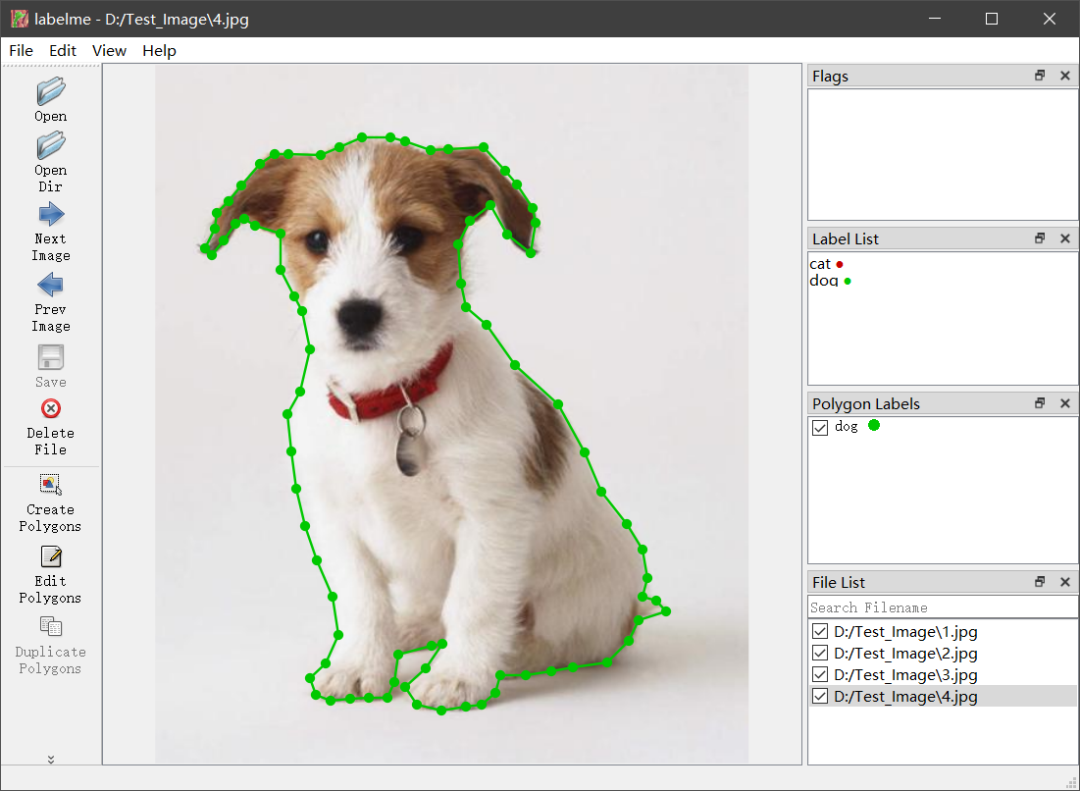Click the Search Filename input field

point(942,608)
